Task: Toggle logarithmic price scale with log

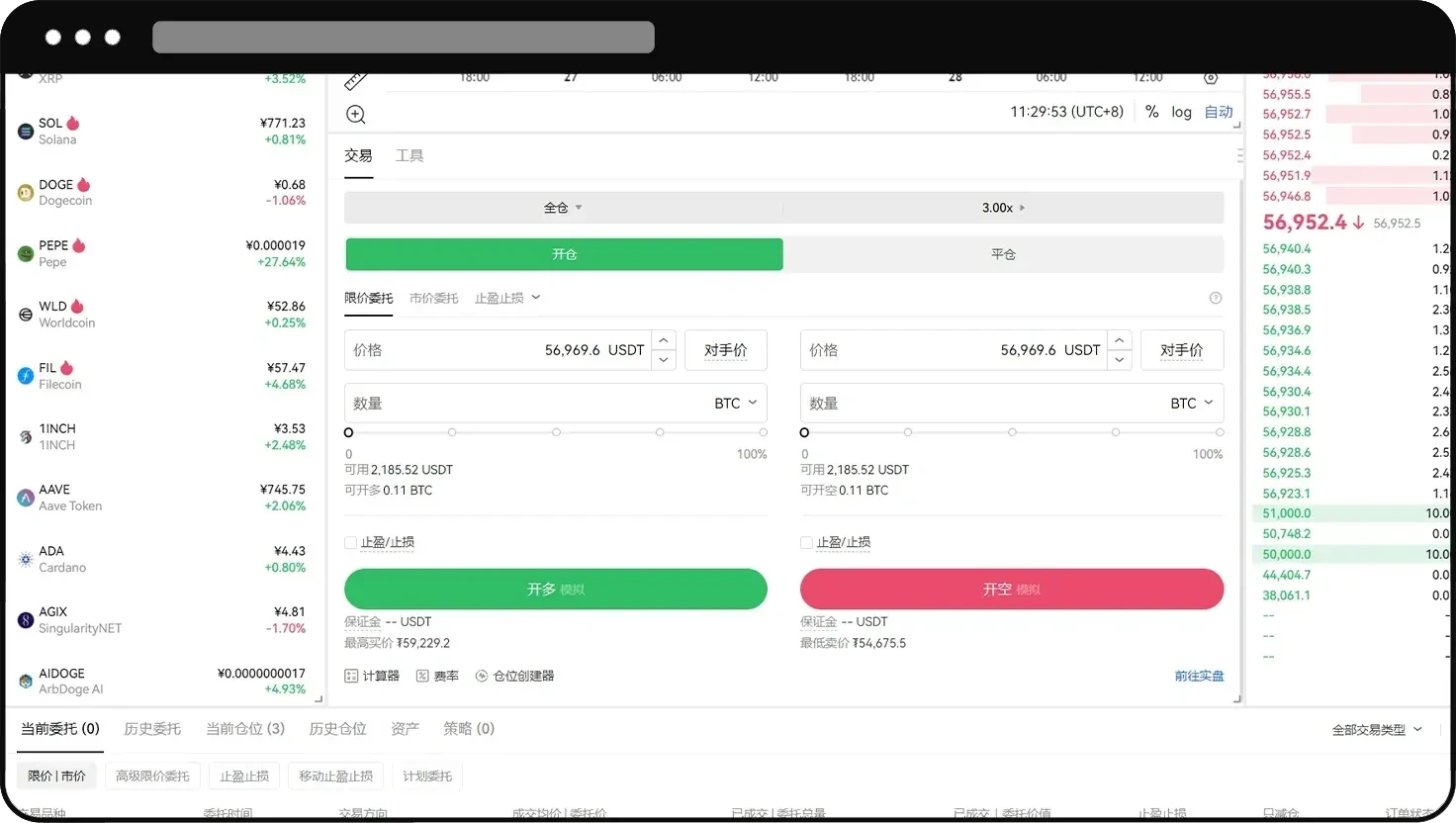Action: pos(1181,112)
